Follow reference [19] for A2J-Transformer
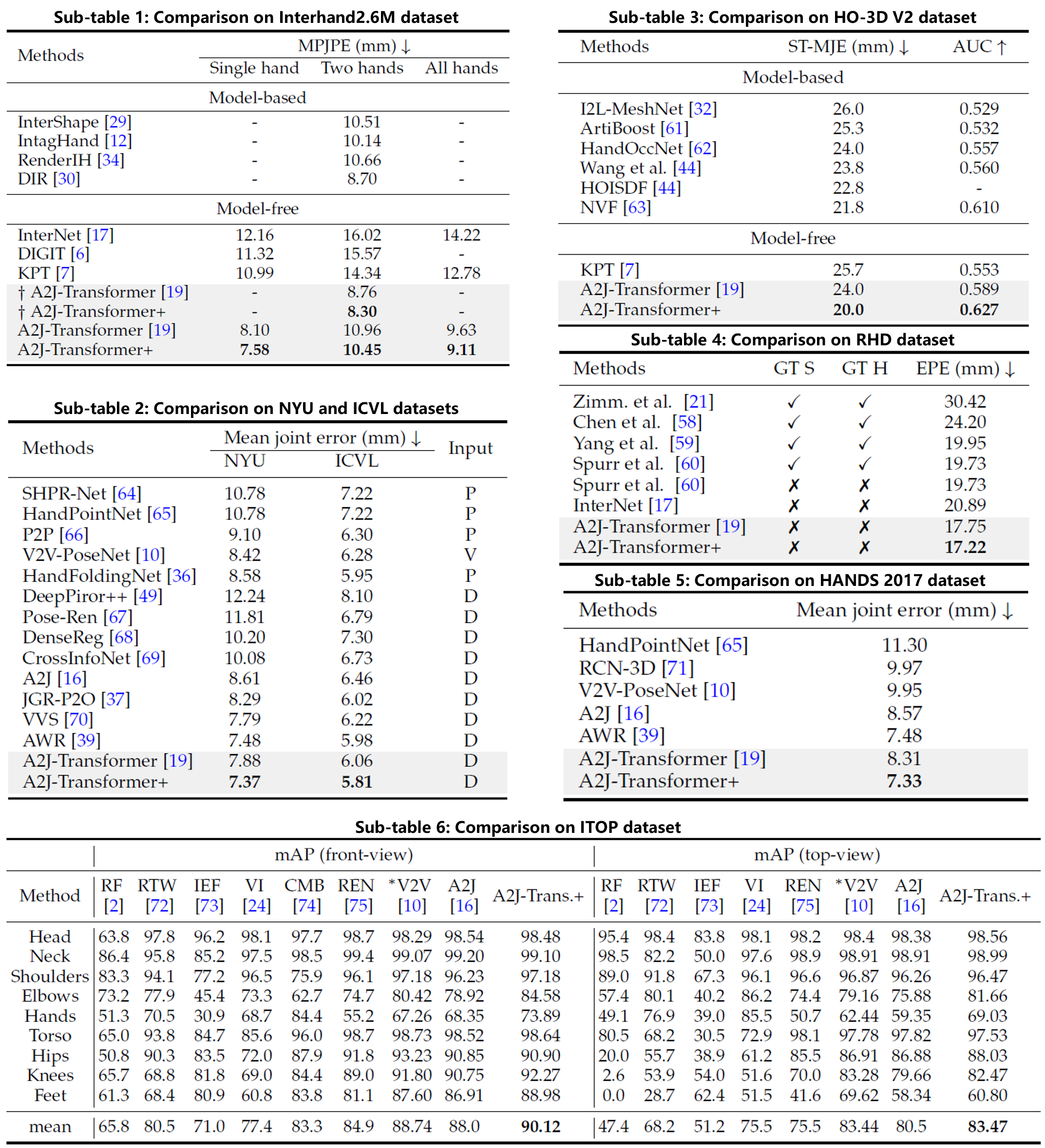This screenshot has height=1148, width=1045. click(x=175, y=292)
